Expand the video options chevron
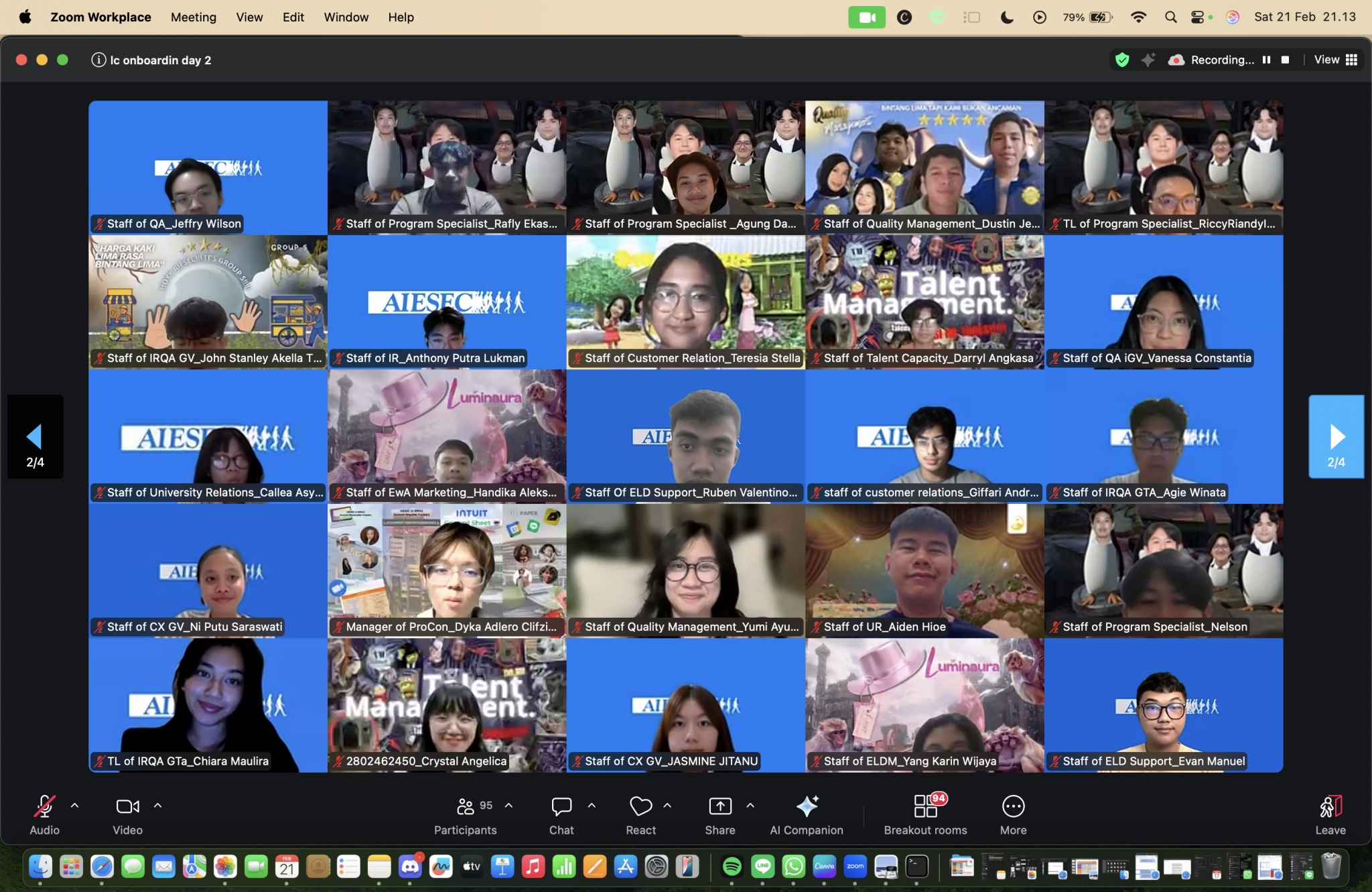 pyautogui.click(x=158, y=806)
